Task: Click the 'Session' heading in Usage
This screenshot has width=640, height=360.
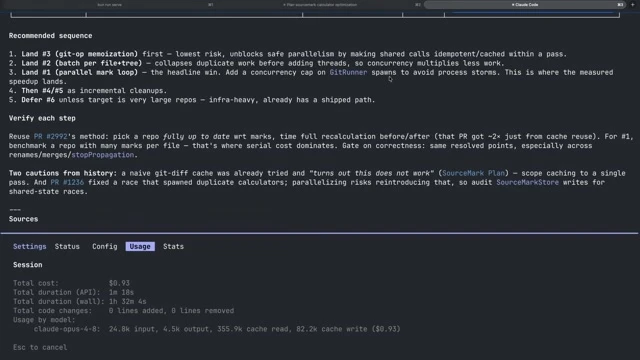Action: coord(27,265)
